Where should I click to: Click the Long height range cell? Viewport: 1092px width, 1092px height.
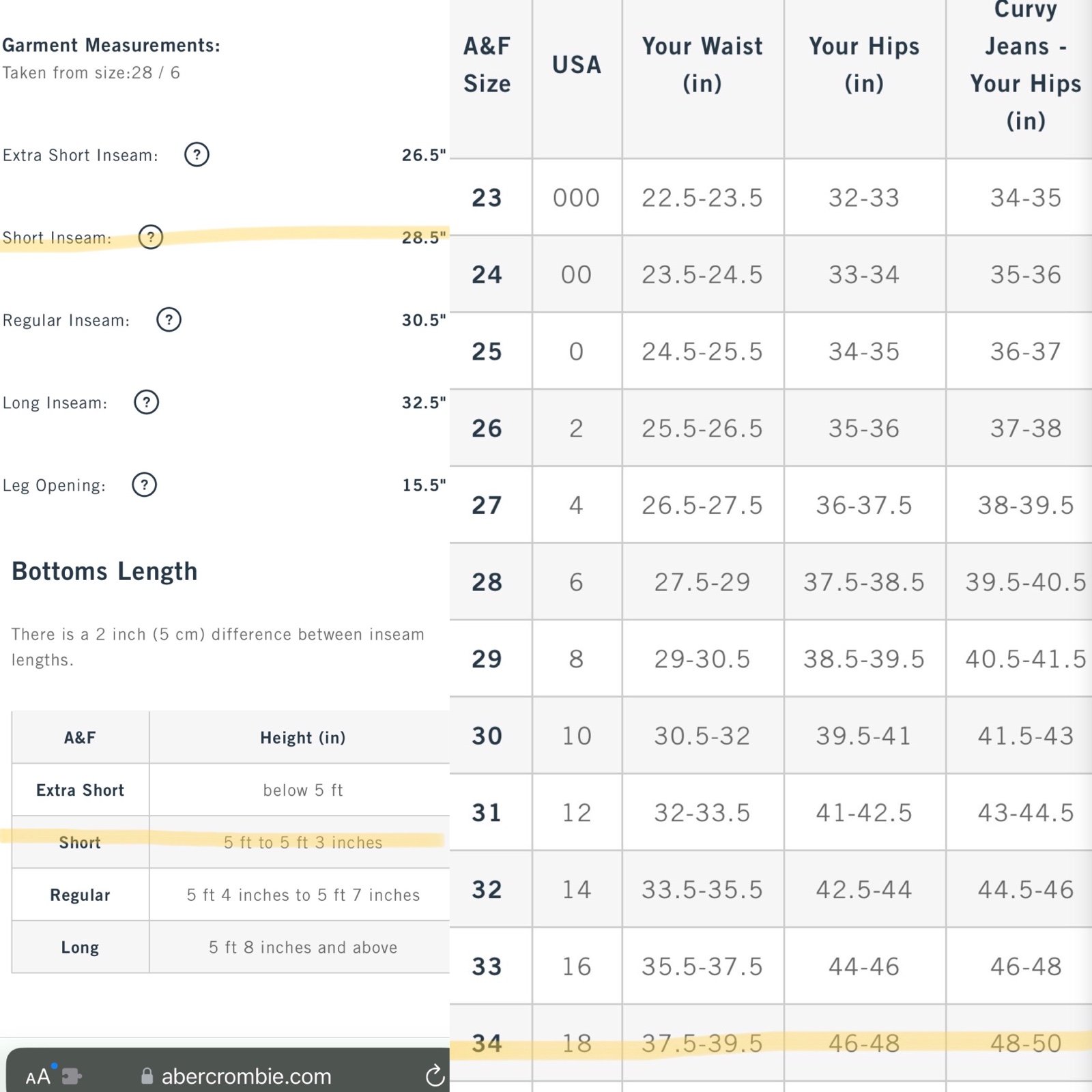pos(303,947)
